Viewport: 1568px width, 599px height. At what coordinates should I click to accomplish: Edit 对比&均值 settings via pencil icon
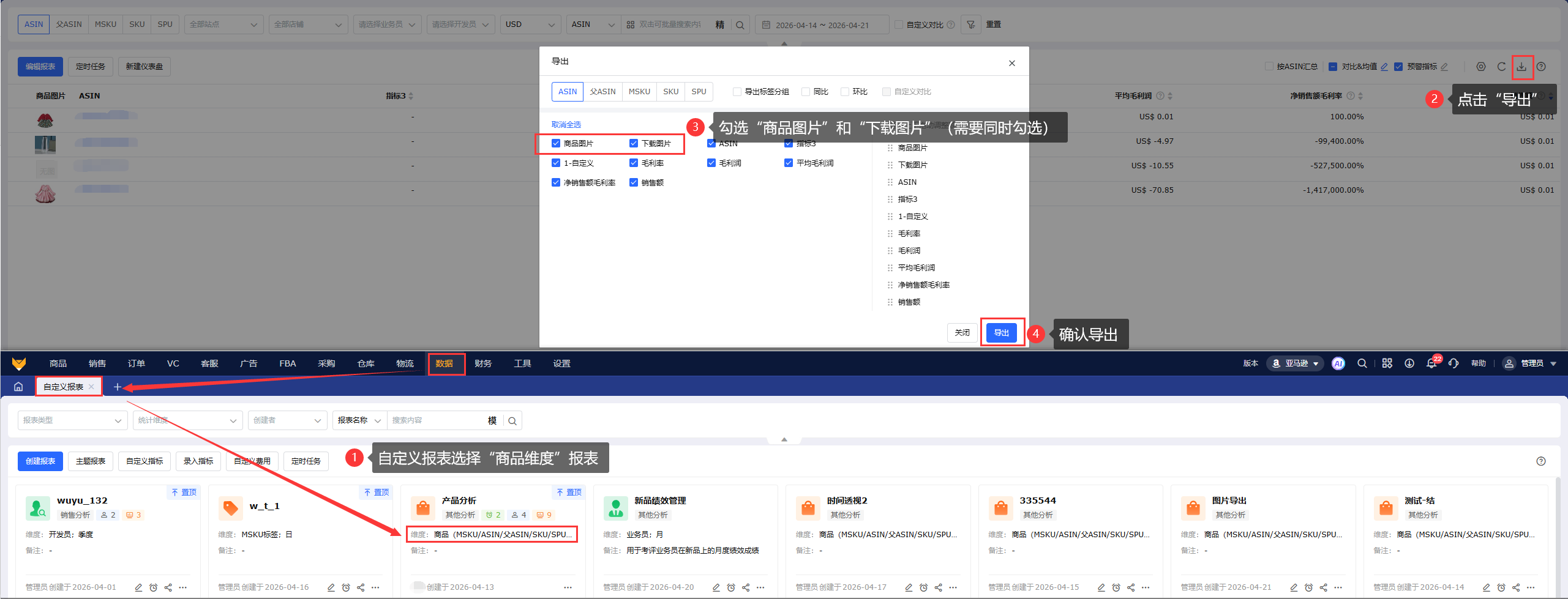click(1384, 67)
